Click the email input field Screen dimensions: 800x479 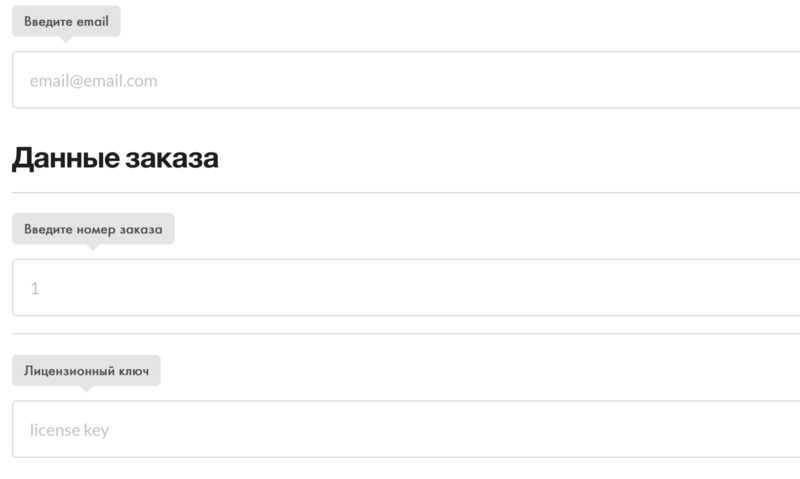pyautogui.click(x=406, y=80)
